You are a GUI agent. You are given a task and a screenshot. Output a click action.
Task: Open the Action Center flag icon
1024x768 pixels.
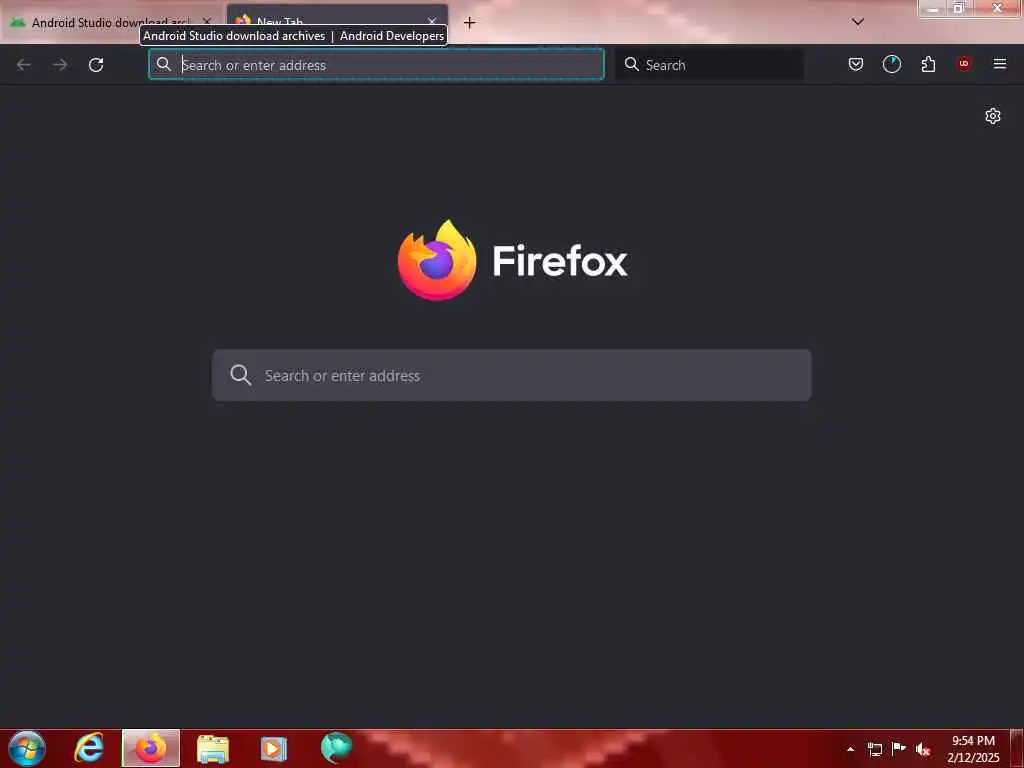[x=899, y=748]
